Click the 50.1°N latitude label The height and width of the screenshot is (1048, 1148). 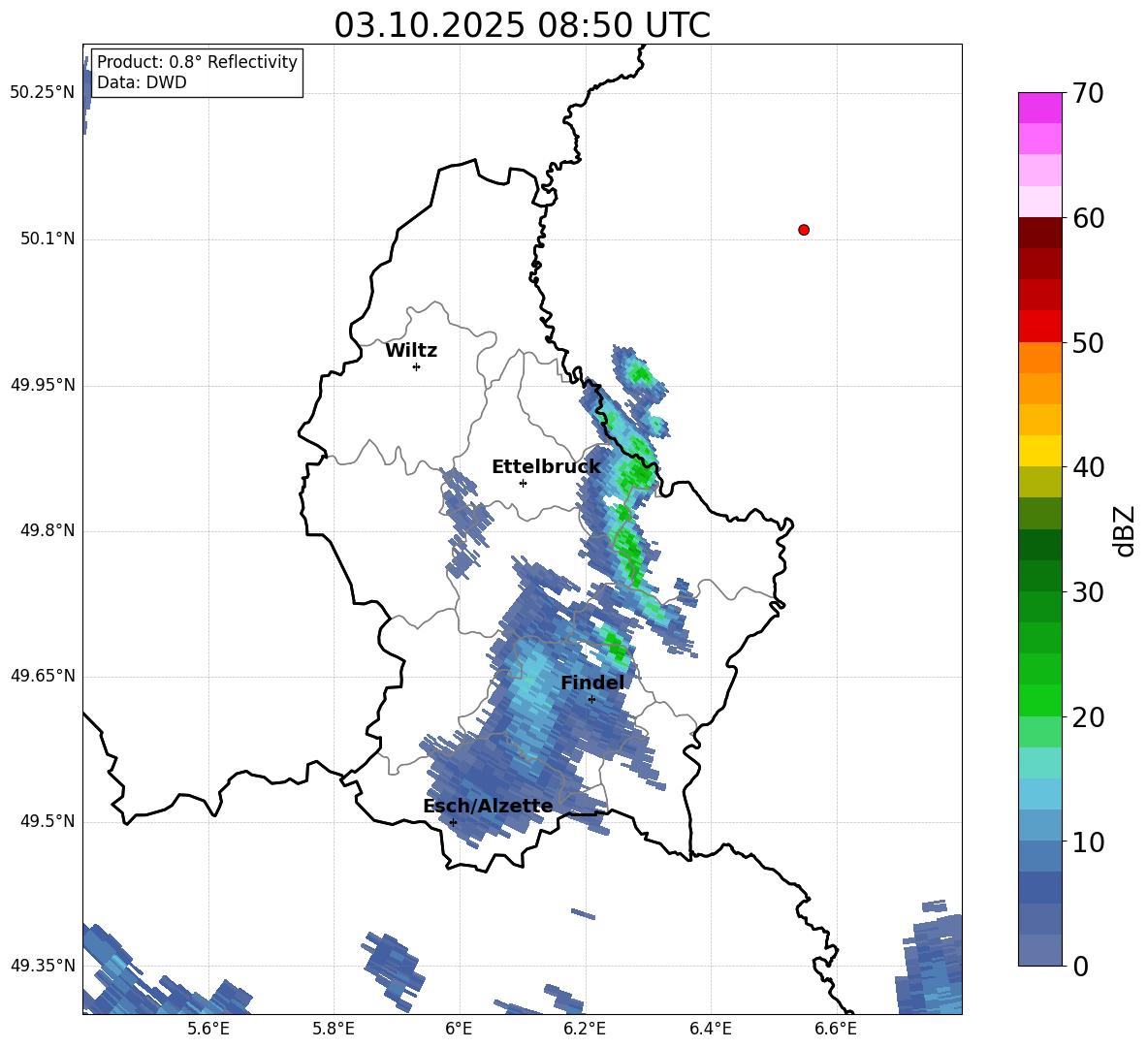(x=48, y=238)
